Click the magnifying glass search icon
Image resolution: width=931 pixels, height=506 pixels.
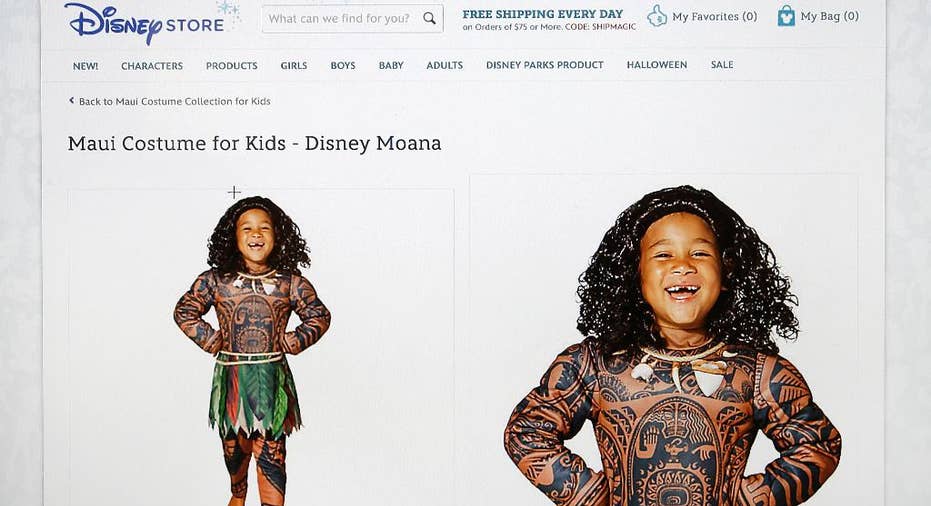tap(429, 18)
